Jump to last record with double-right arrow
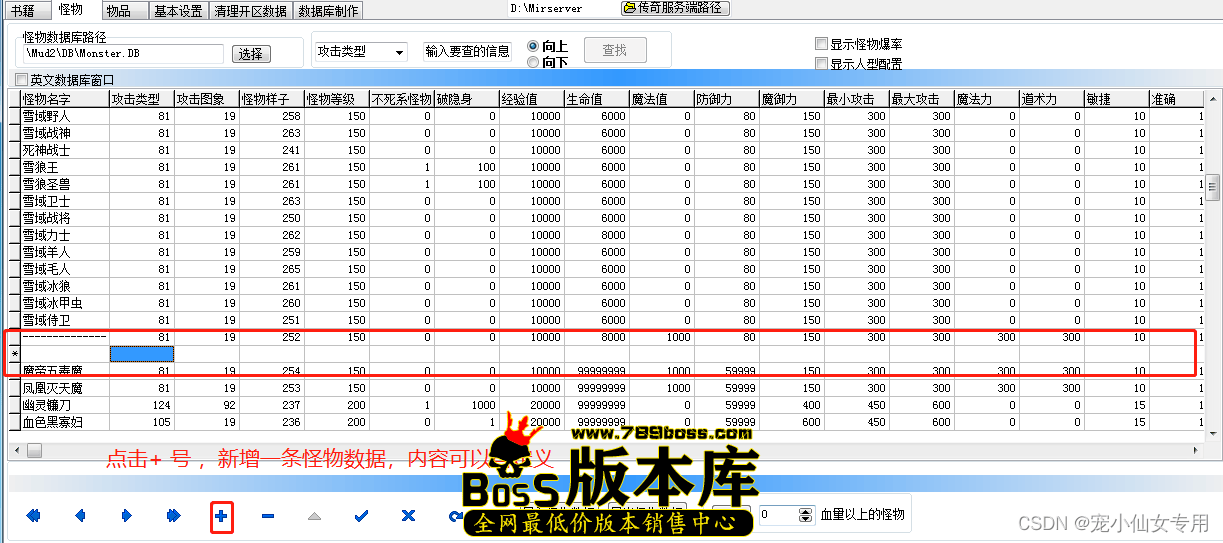This screenshot has height=543, width=1223. point(173,516)
